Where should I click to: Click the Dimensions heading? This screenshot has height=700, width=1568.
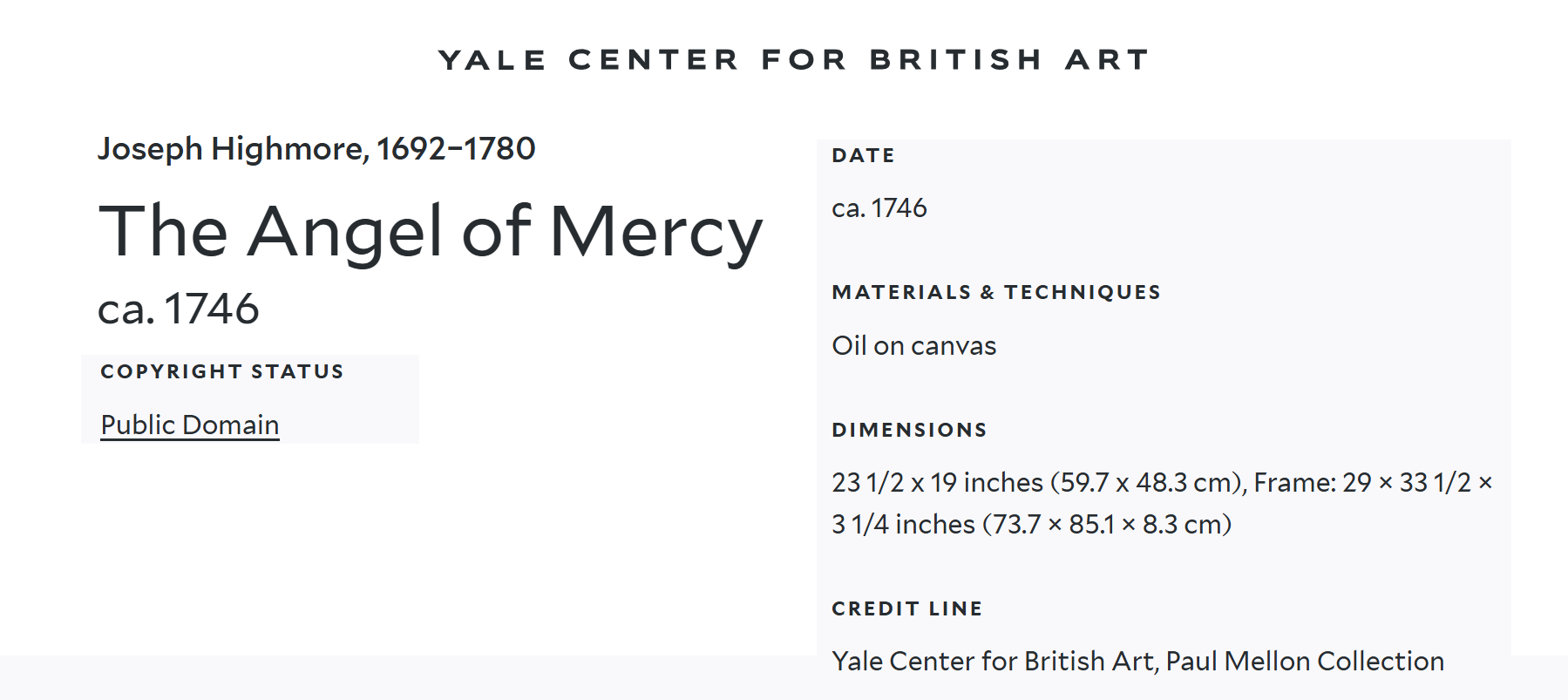point(909,430)
